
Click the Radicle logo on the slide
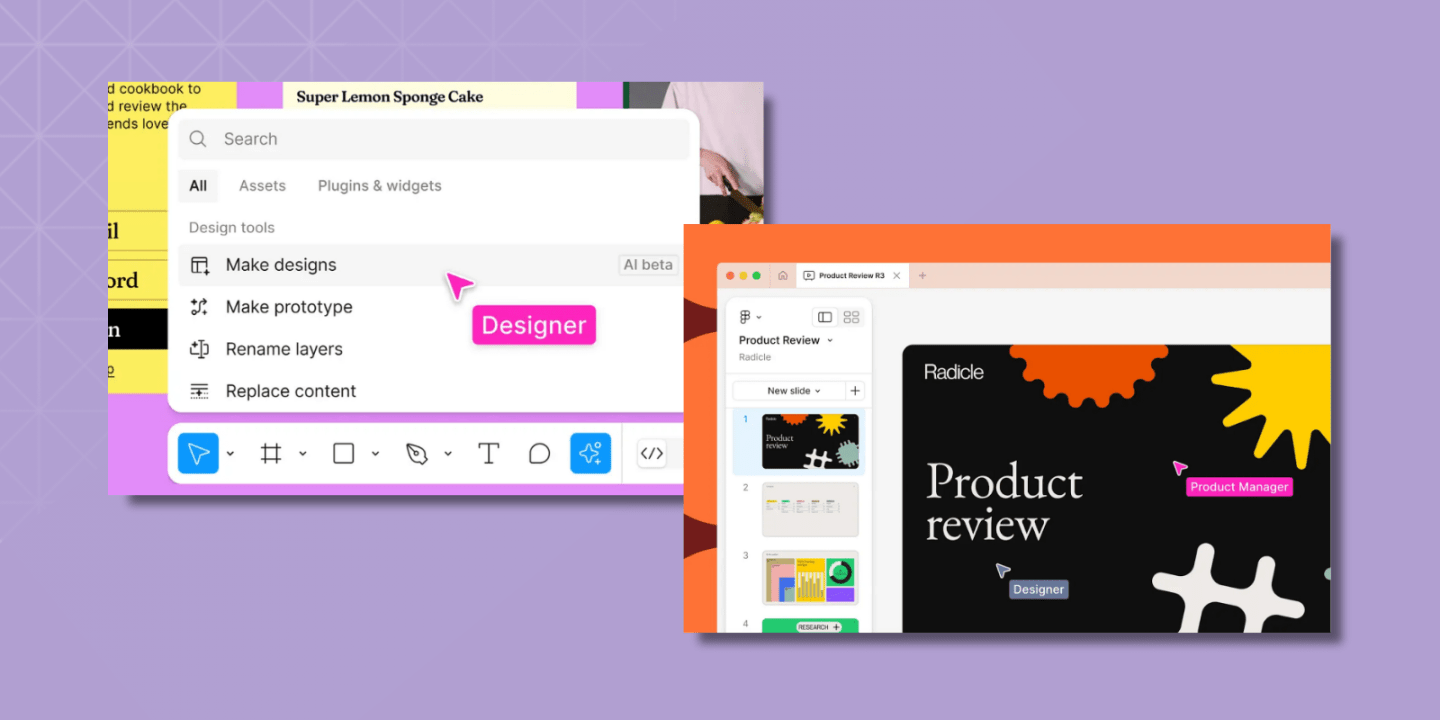(x=954, y=372)
